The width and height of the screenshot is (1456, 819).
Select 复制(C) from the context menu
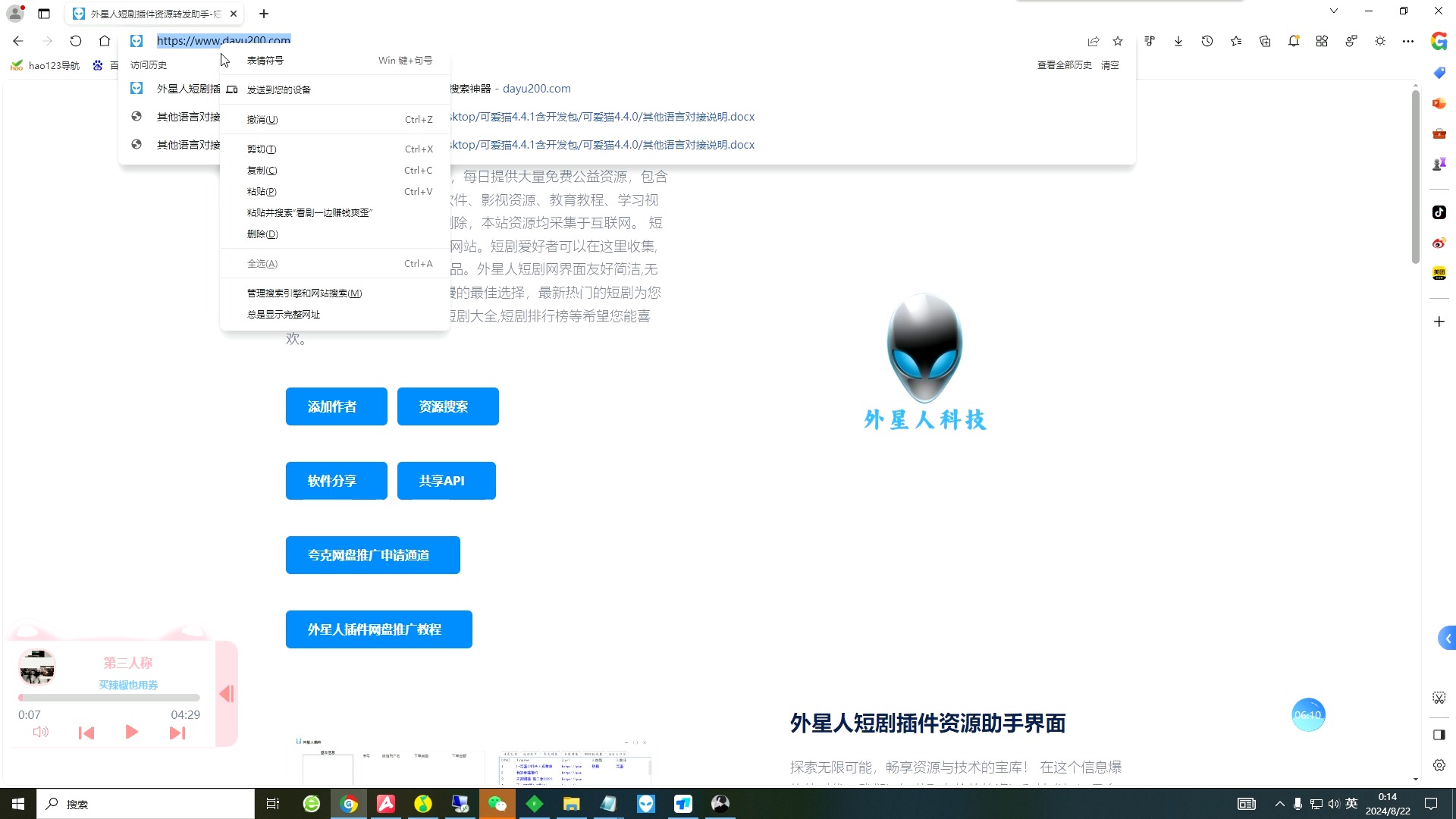point(262,171)
